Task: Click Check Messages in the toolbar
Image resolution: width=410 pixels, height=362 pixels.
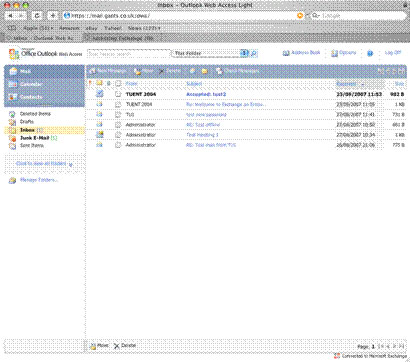Action: point(237,71)
